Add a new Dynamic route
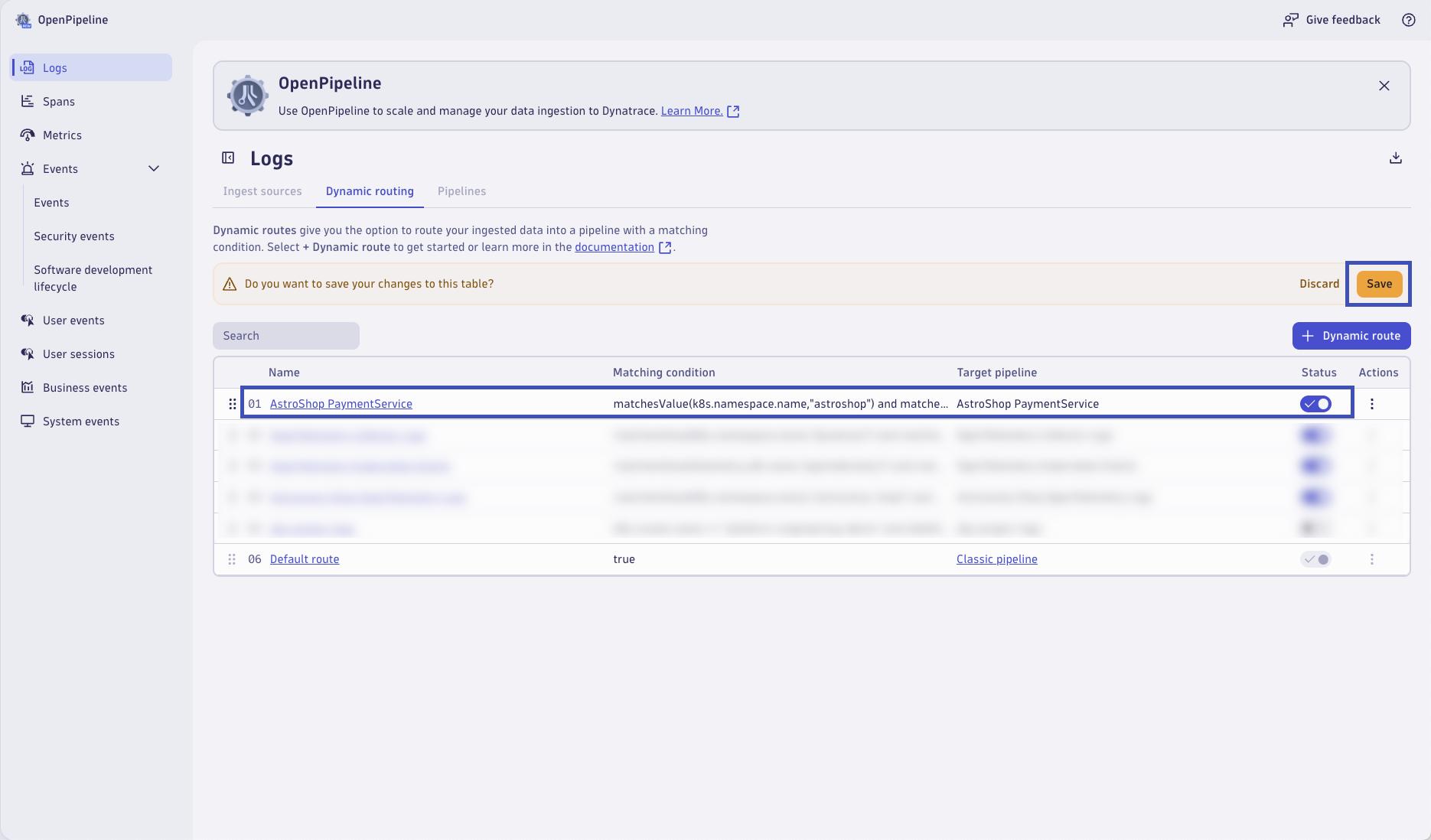 coord(1351,336)
